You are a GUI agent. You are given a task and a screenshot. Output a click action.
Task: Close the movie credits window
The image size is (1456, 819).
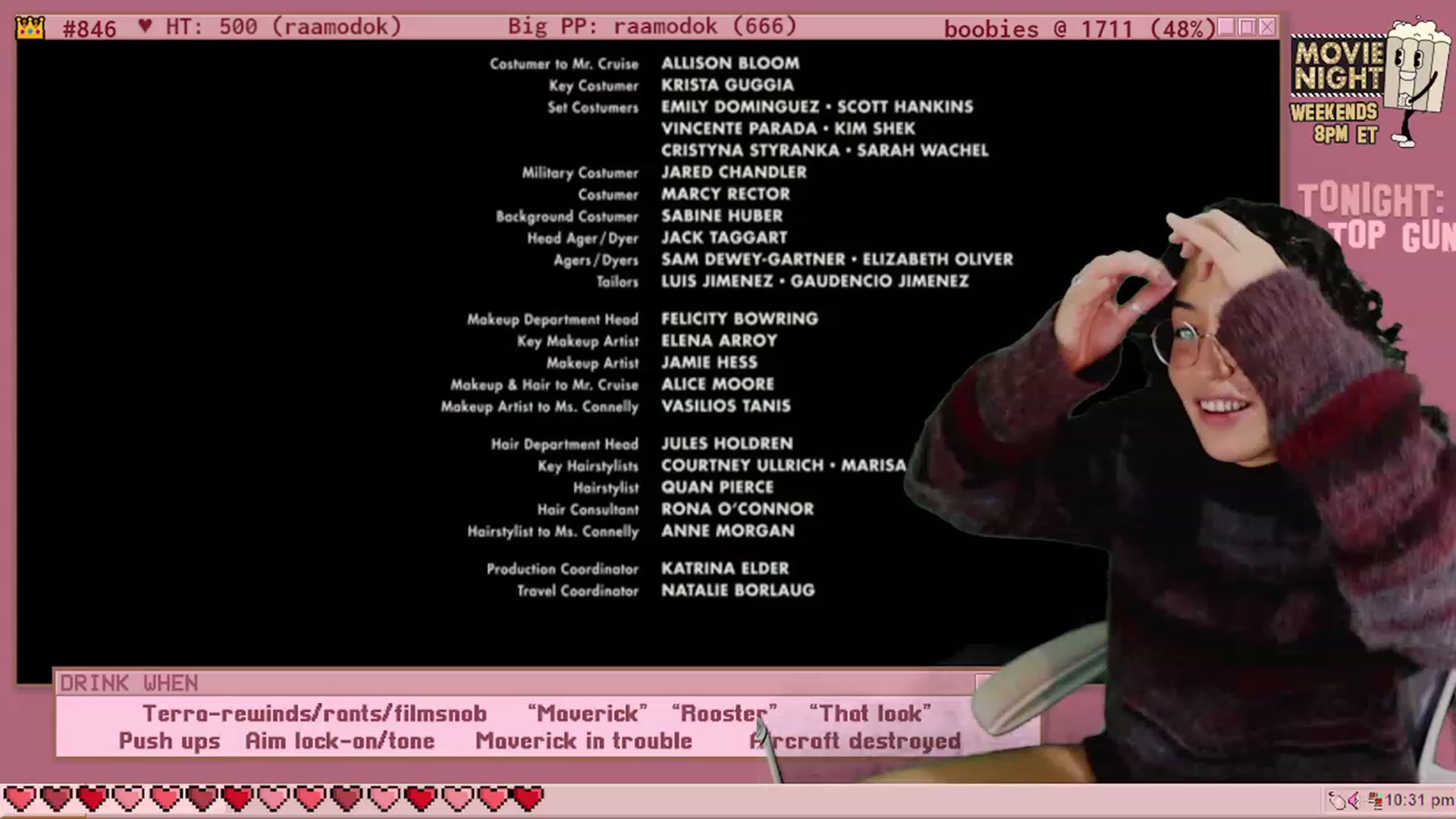click(x=1267, y=27)
